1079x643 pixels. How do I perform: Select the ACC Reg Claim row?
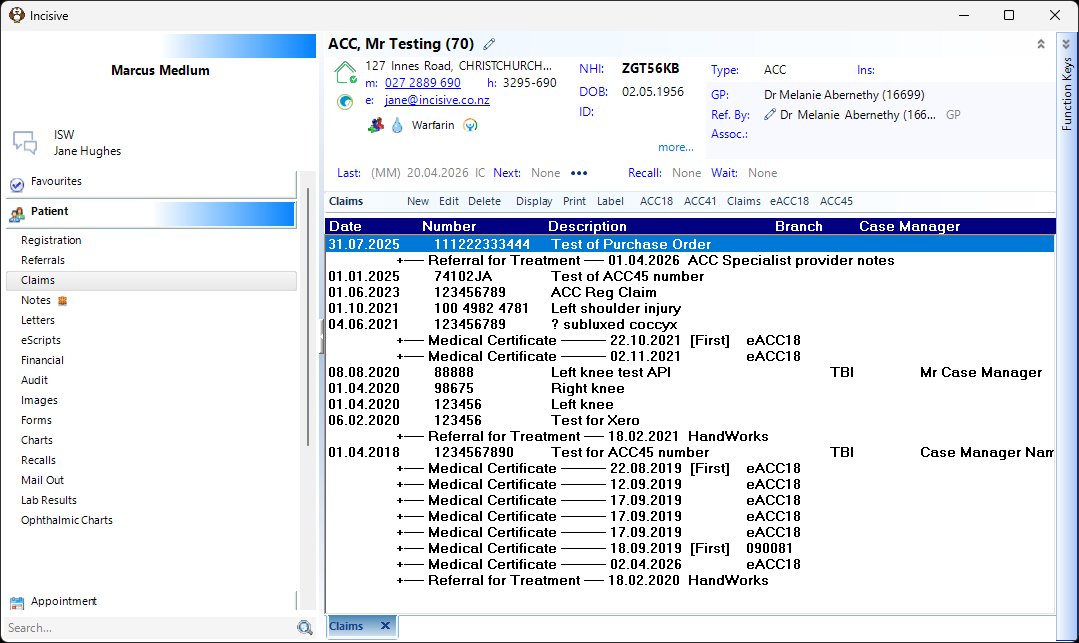690,293
